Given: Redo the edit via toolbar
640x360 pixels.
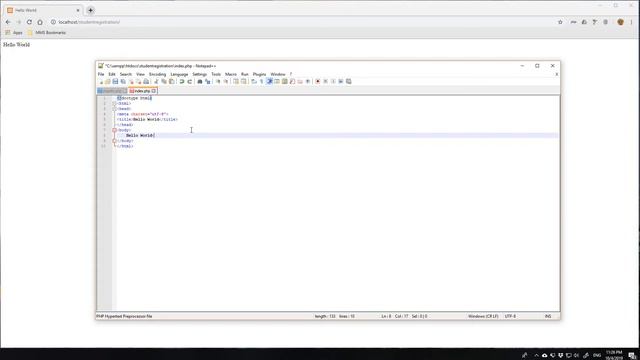Looking at the screenshot, I should pos(190,82).
